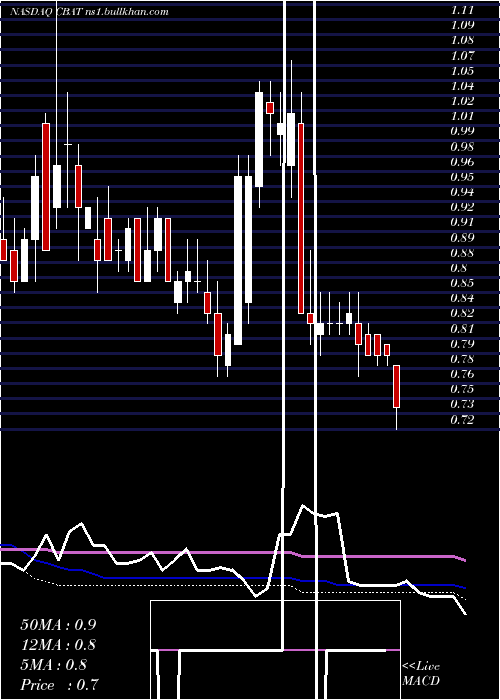Screen dimensions: 500x700
Task: Click the 0.89 price level label
Action: click(x=462, y=238)
